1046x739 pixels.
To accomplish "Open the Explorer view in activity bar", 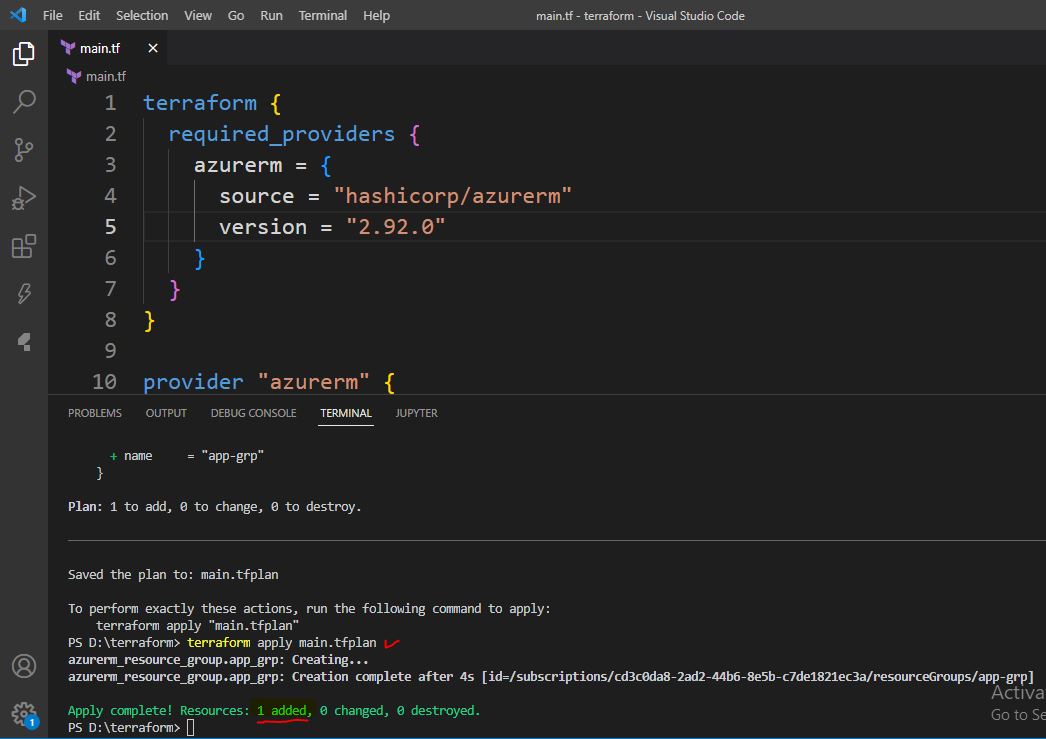I will tap(24, 54).
